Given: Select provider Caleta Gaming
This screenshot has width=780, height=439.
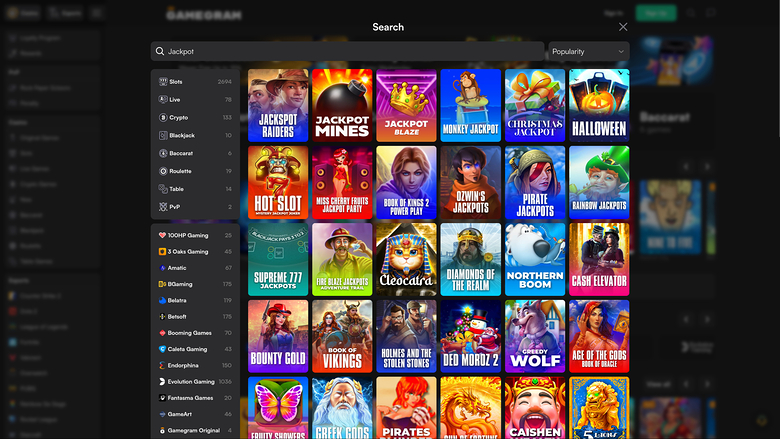Looking at the screenshot, I should click(195, 349).
